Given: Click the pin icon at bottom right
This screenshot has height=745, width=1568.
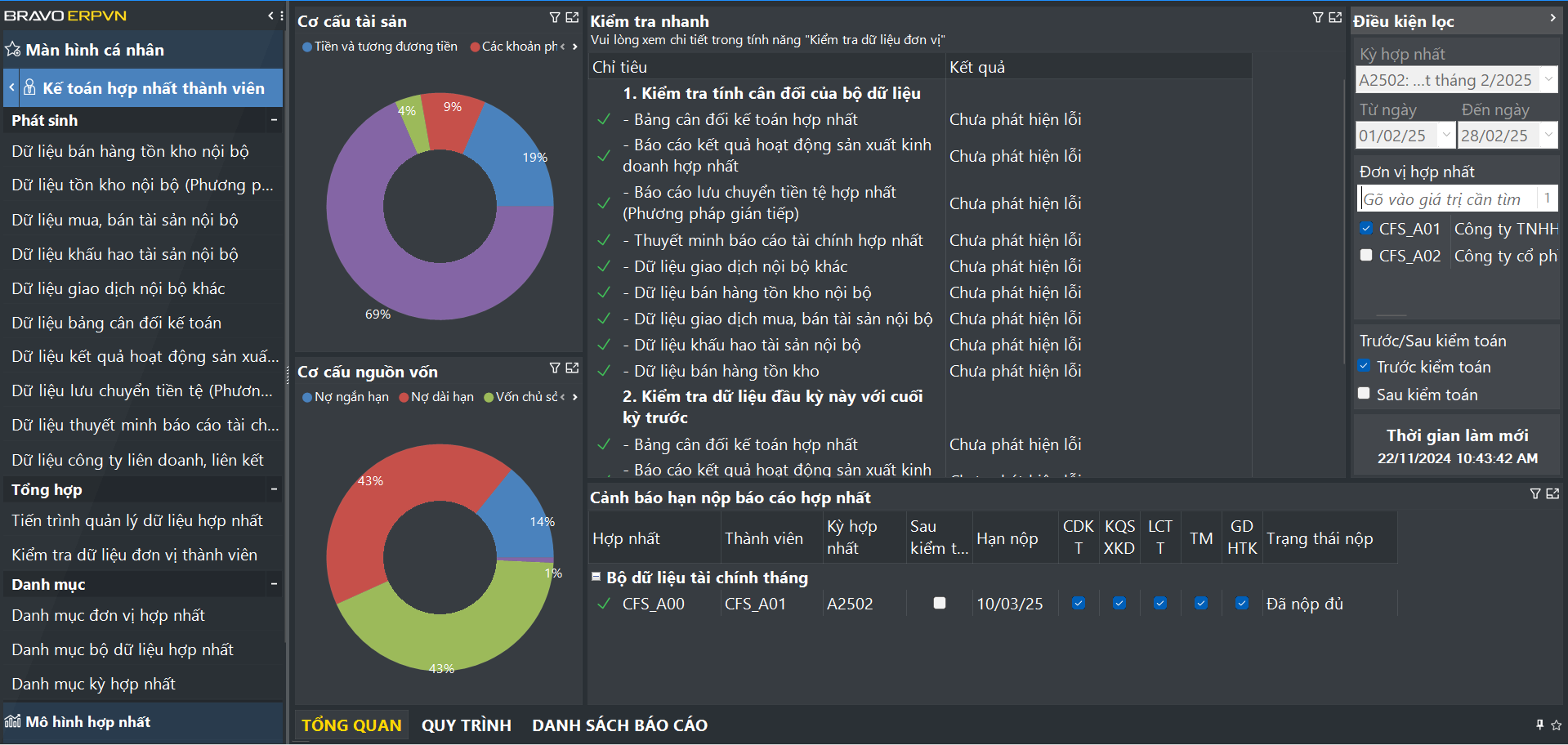Looking at the screenshot, I should pyautogui.click(x=1539, y=725).
